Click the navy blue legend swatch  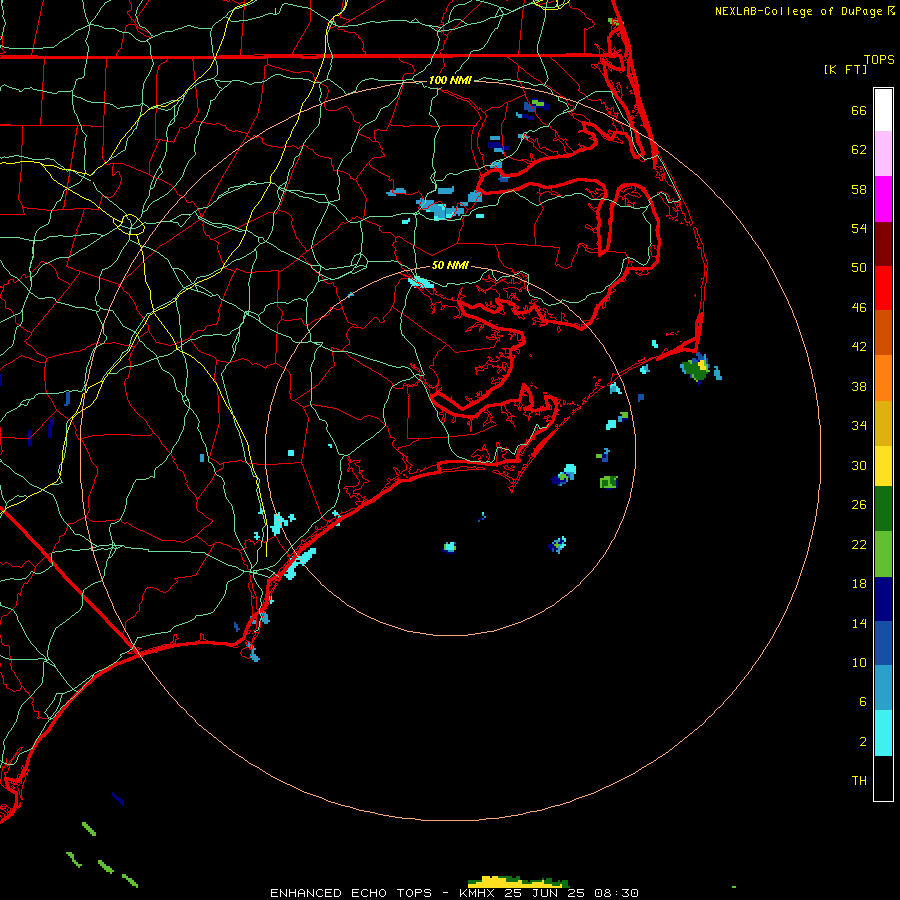click(883, 599)
